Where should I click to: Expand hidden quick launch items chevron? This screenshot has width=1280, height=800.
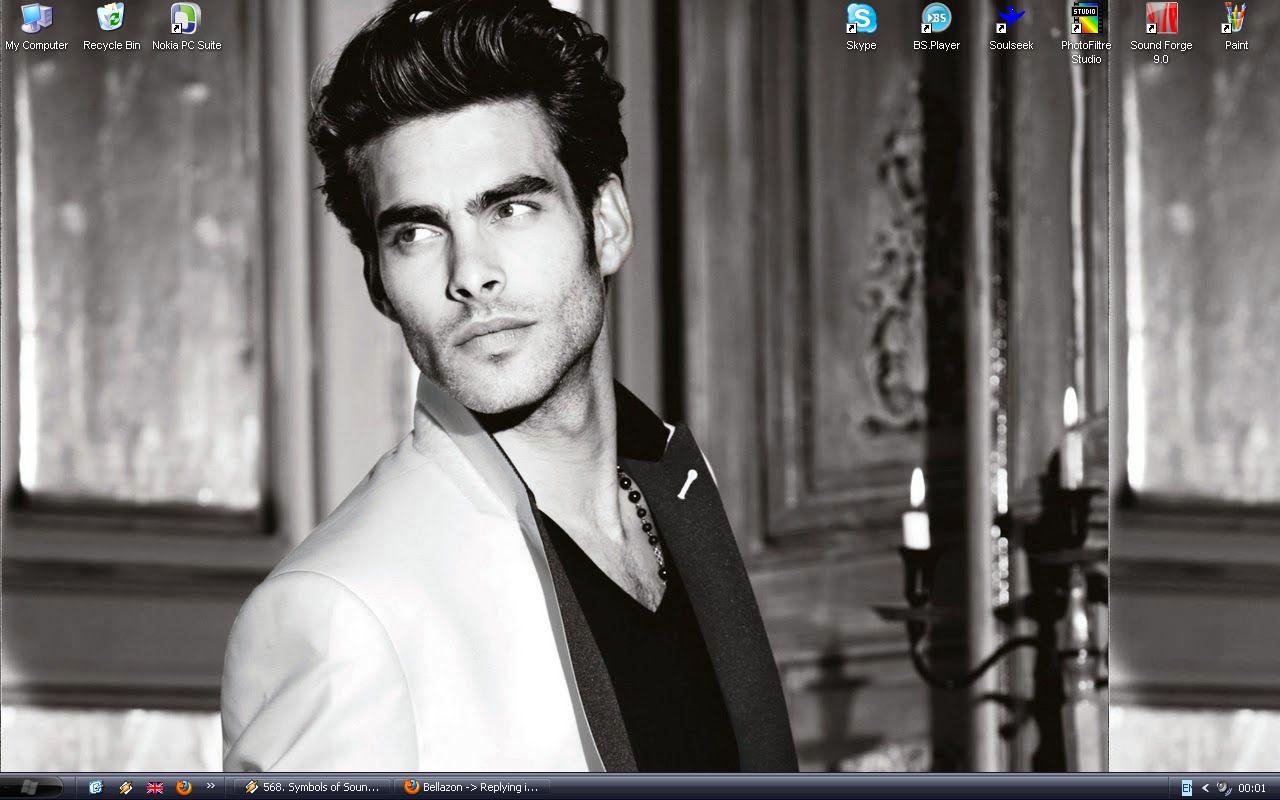pyautogui.click(x=210, y=786)
